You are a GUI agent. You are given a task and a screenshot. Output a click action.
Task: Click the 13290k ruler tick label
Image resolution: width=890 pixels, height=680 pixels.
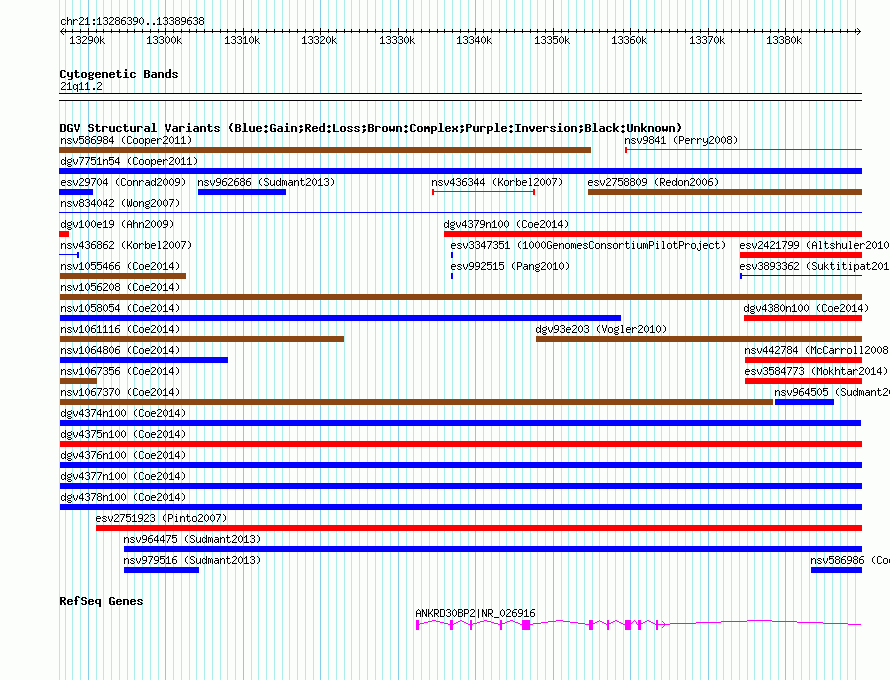pos(87,40)
